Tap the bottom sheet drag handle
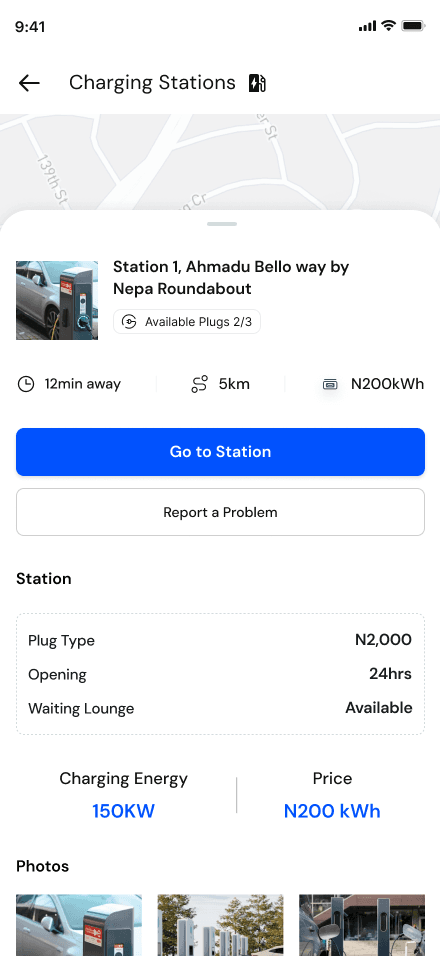This screenshot has height=956, width=440. pyautogui.click(x=222, y=224)
